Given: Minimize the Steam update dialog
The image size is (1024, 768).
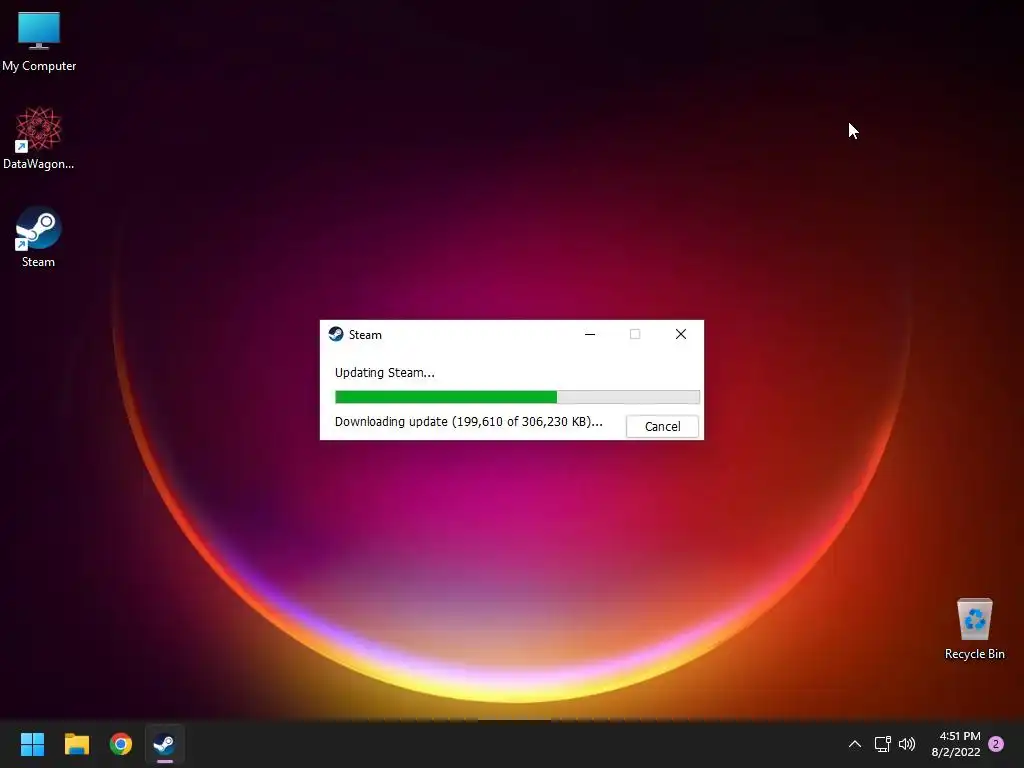Looking at the screenshot, I should (590, 334).
